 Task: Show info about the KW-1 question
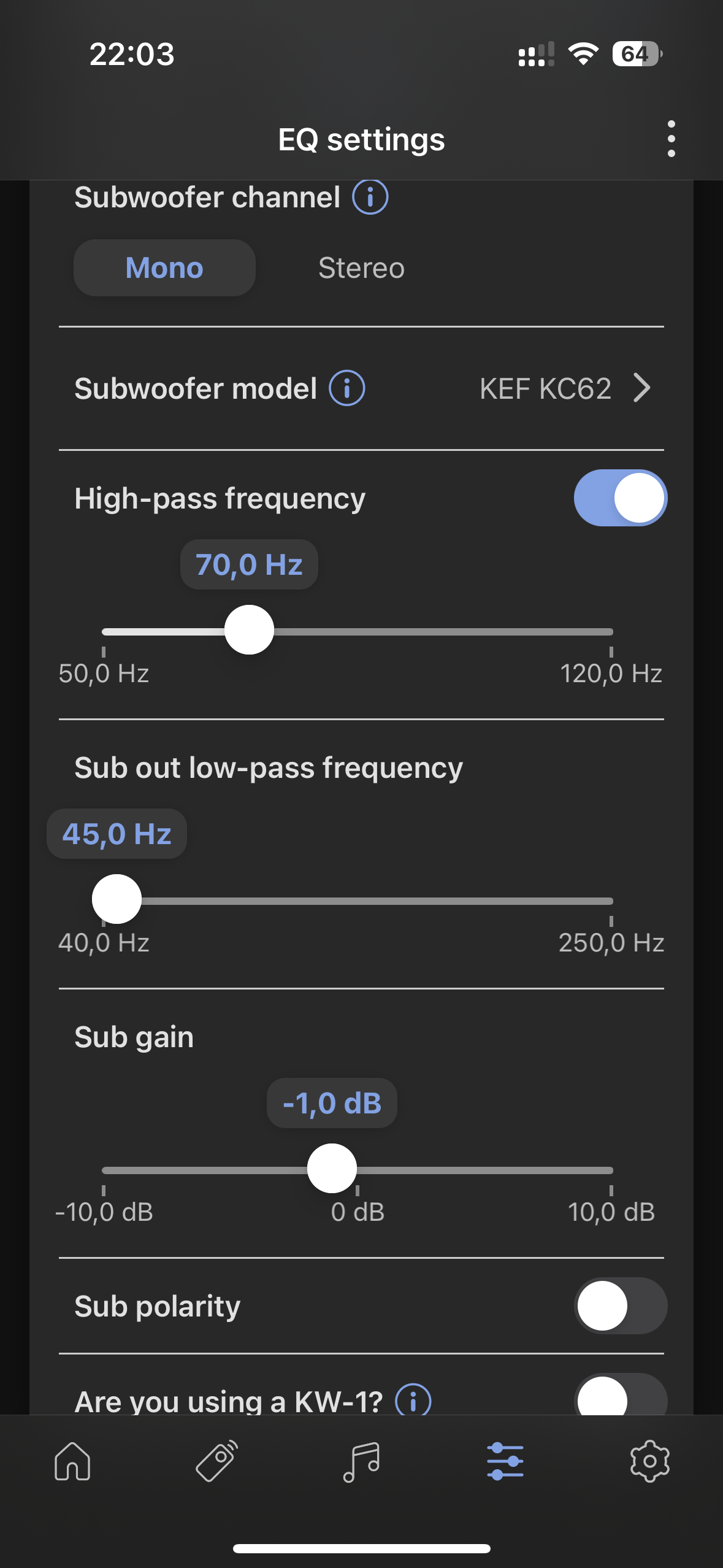coord(413,1401)
